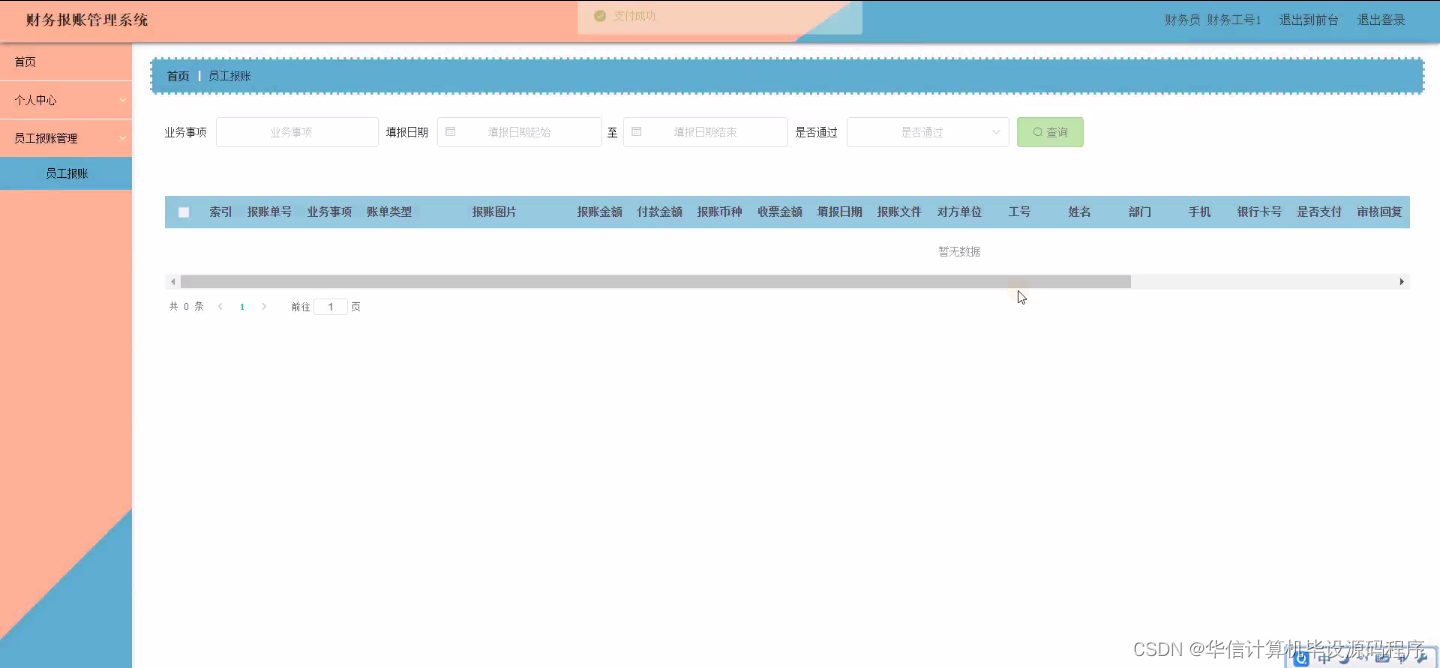Click 首页 in the breadcrumb bar
The height and width of the screenshot is (668, 1440).
pyautogui.click(x=177, y=75)
